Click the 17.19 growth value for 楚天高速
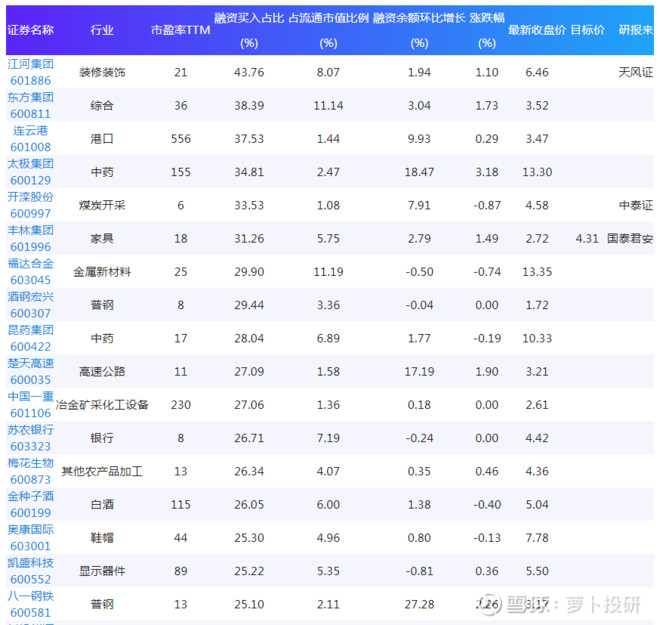This screenshot has width=660, height=625. click(x=419, y=372)
